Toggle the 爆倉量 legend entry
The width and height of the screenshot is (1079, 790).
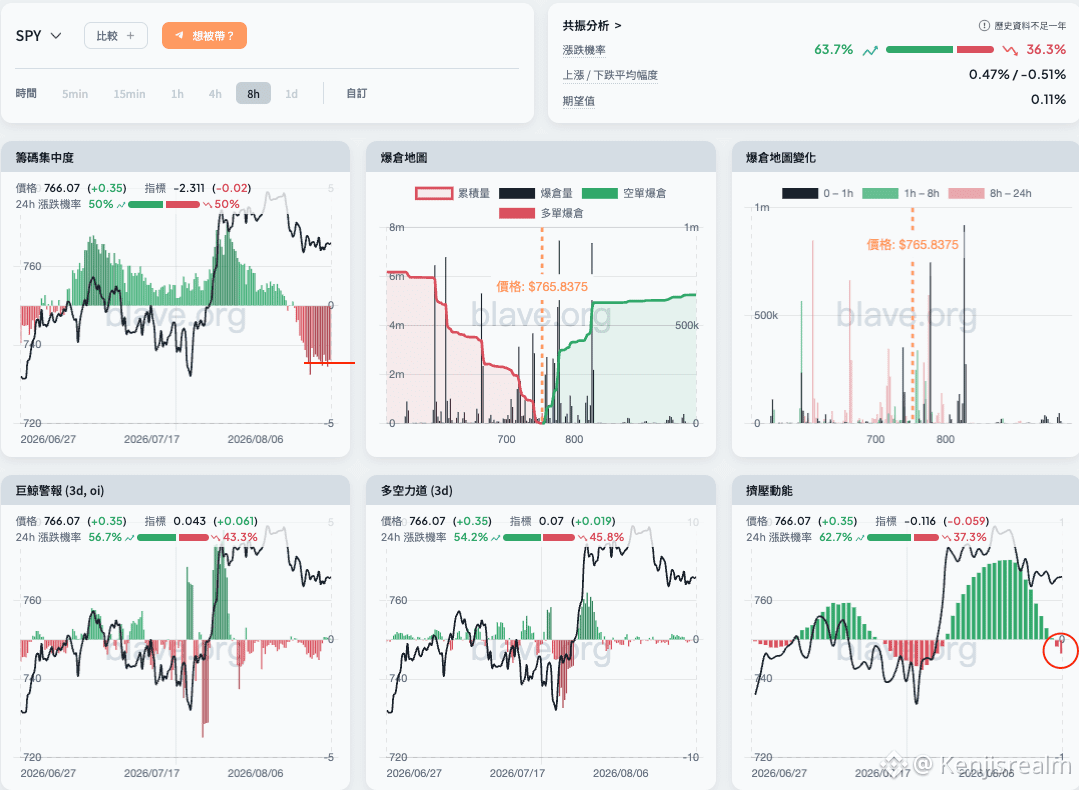pyautogui.click(x=535, y=193)
